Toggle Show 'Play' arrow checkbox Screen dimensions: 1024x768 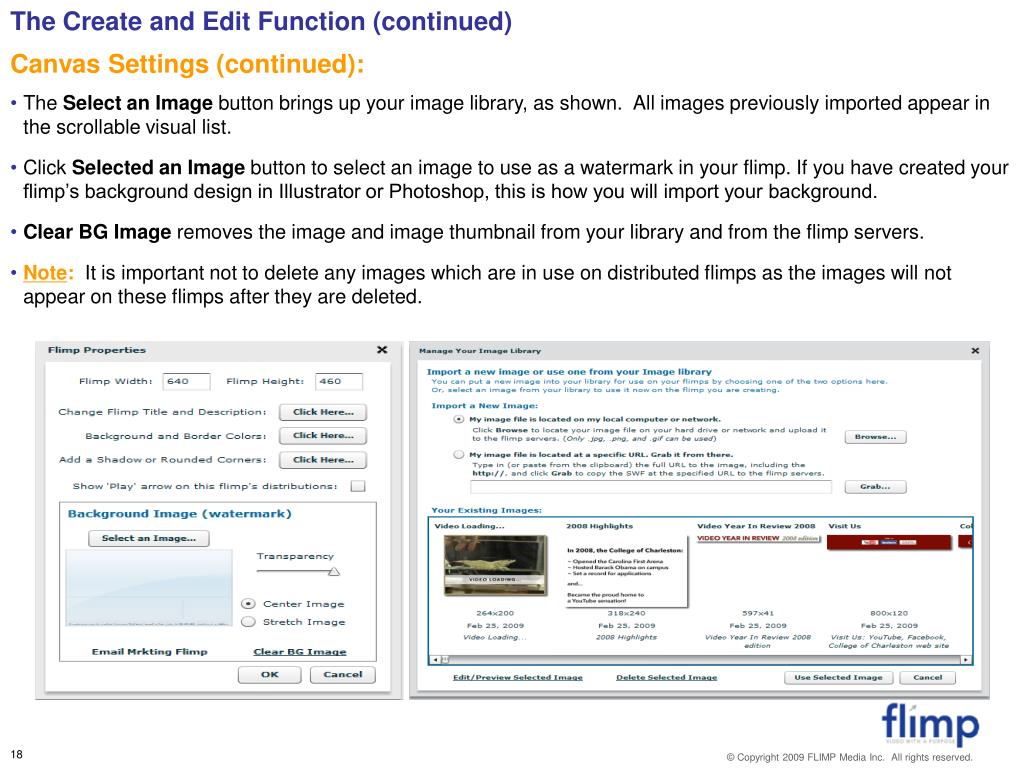point(358,486)
